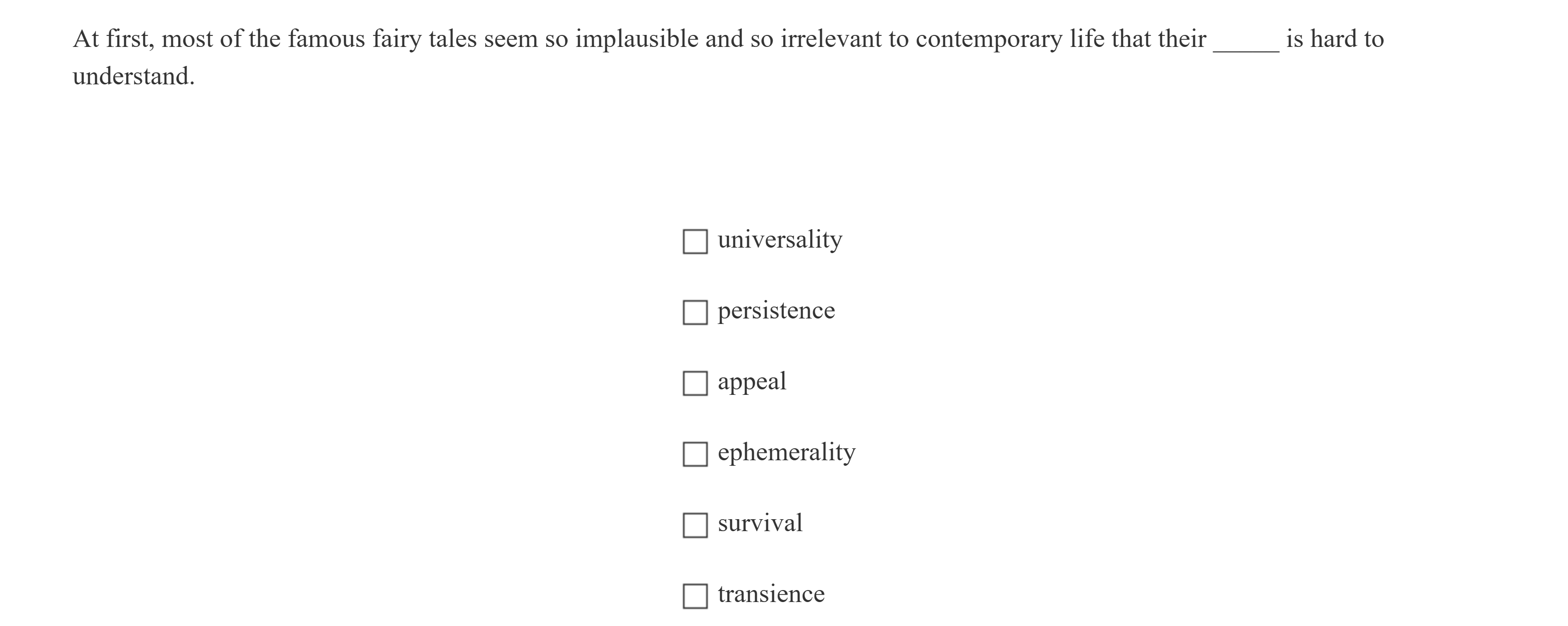The width and height of the screenshot is (1568, 626).
Task: Click 'At first' at the sentence start
Action: 113,39
